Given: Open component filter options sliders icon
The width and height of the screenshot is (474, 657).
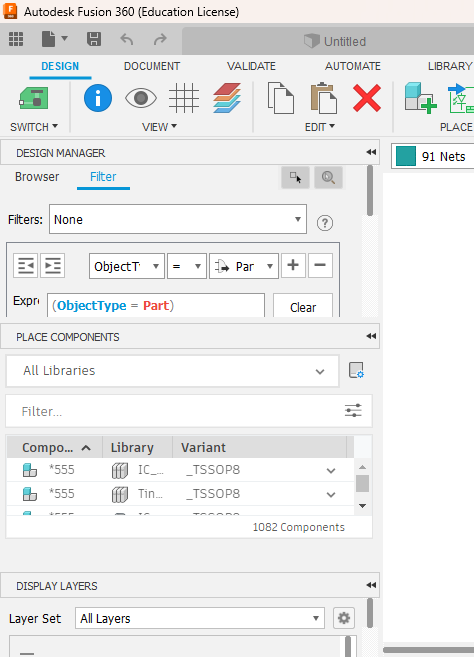Looking at the screenshot, I should (353, 411).
